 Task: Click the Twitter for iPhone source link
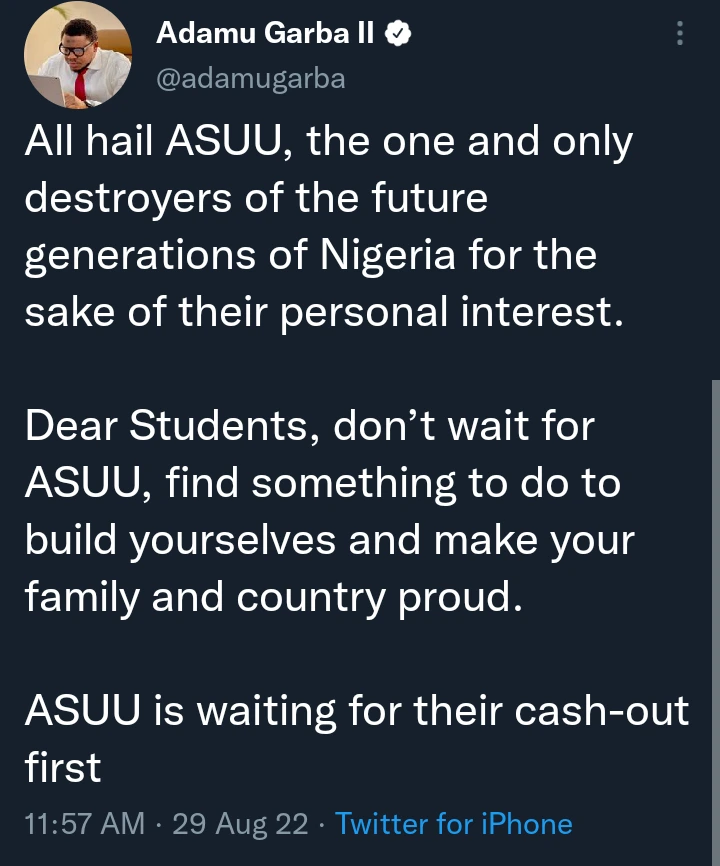(454, 824)
